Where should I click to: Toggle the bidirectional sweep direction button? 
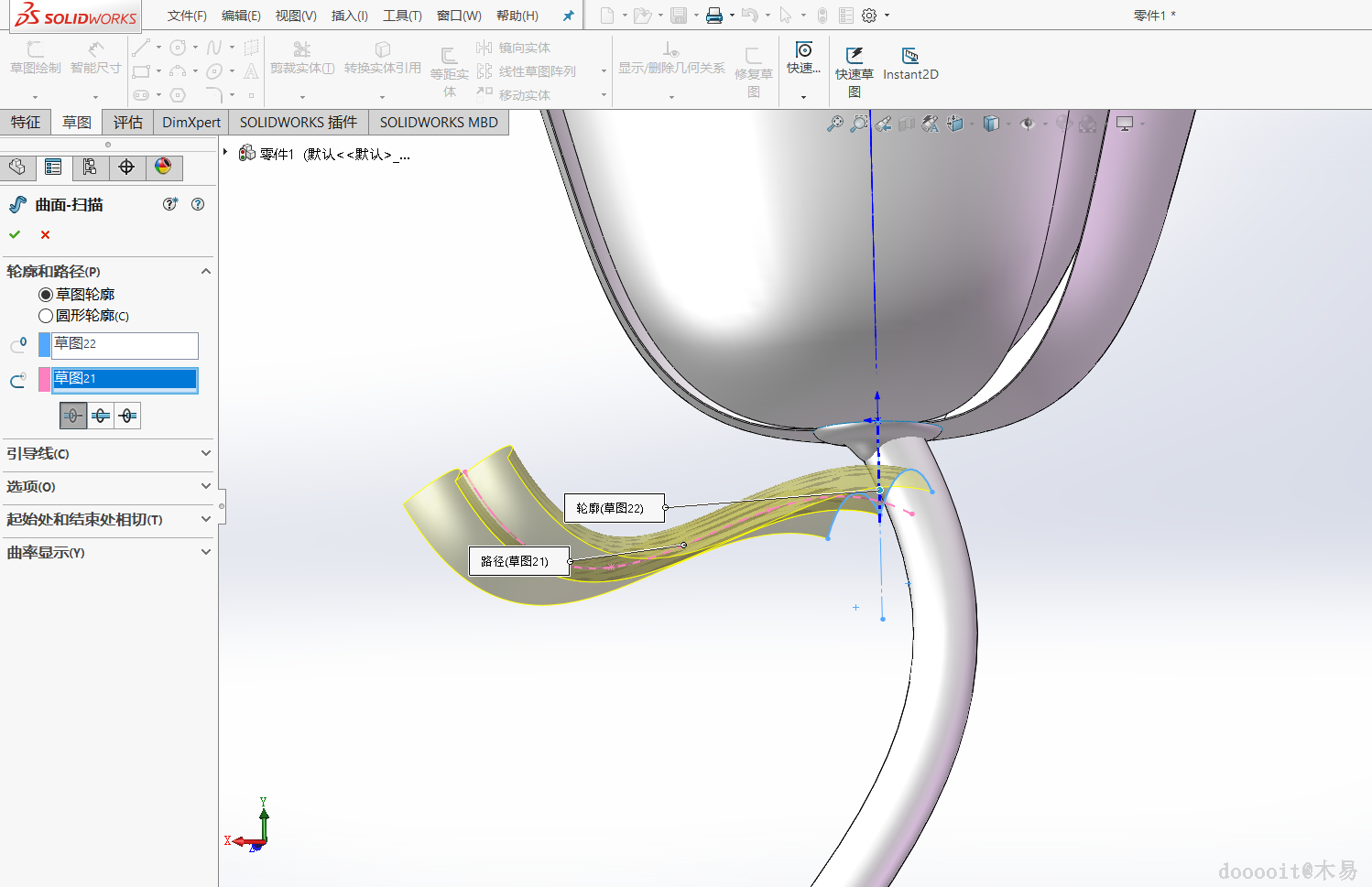[101, 416]
